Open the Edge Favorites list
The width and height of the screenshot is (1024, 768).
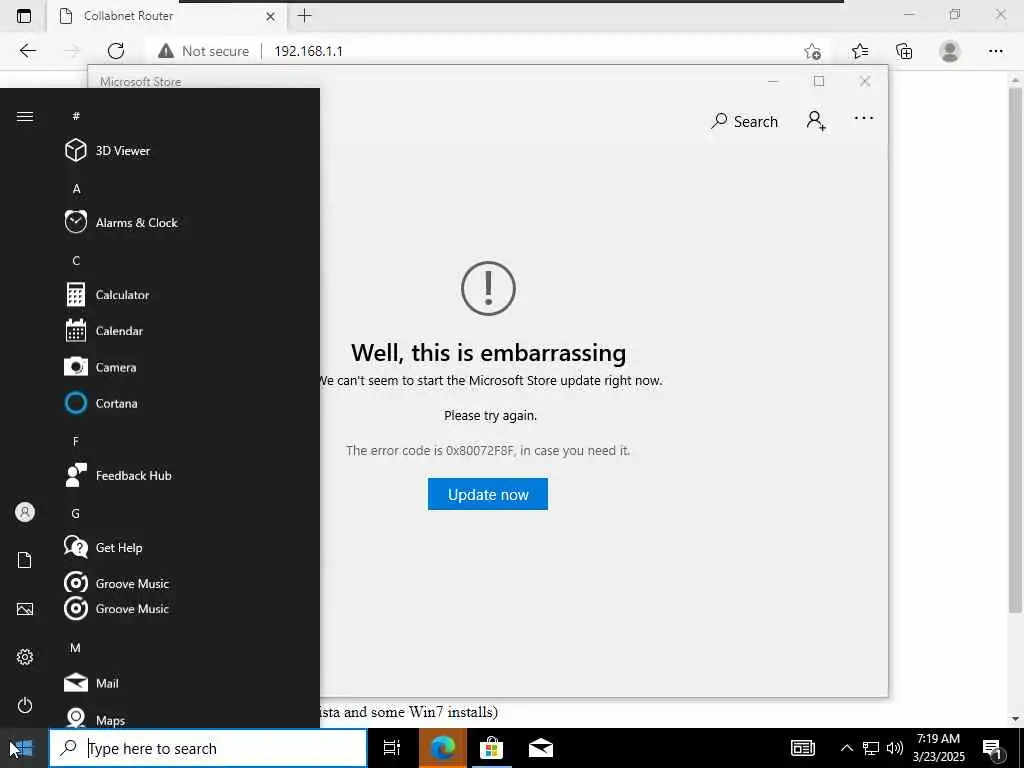click(x=859, y=51)
